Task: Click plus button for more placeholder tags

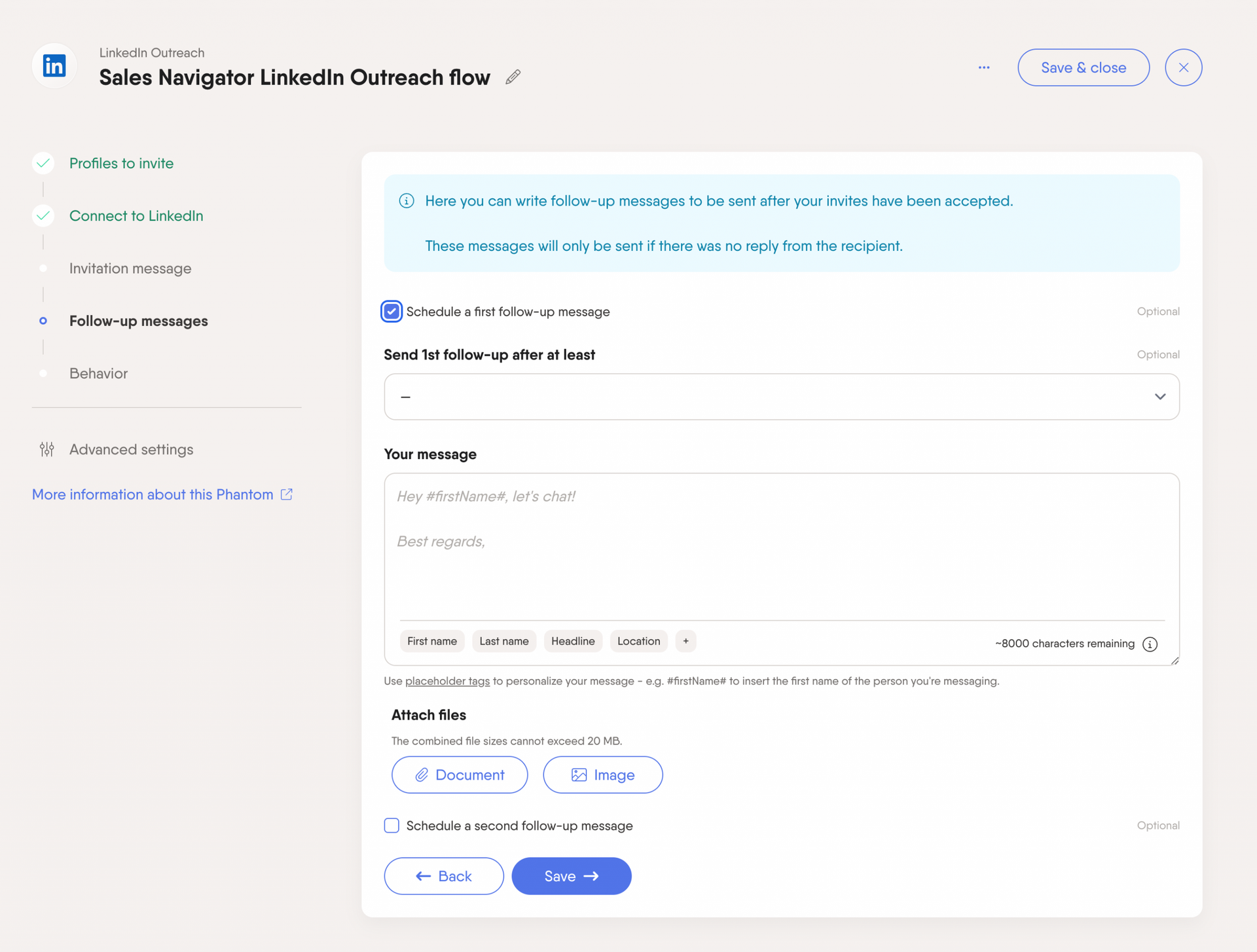Action: click(685, 641)
